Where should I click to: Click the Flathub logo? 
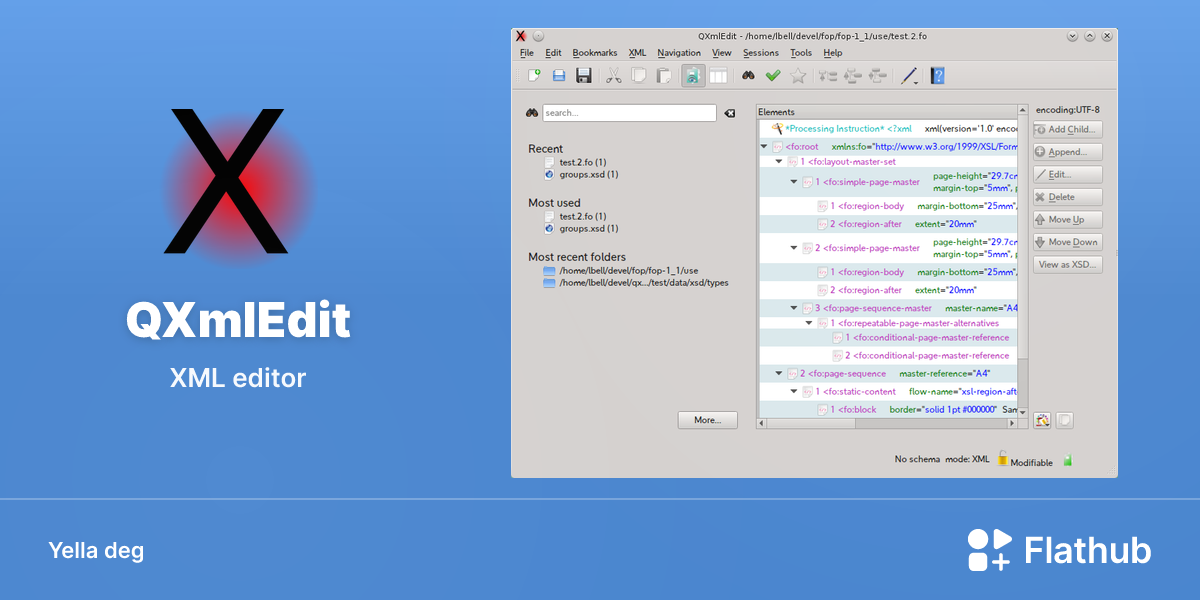[1059, 550]
